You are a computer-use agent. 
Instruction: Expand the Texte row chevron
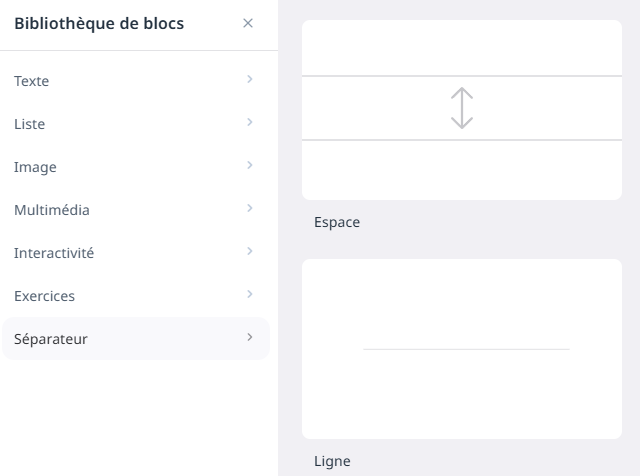[249, 80]
